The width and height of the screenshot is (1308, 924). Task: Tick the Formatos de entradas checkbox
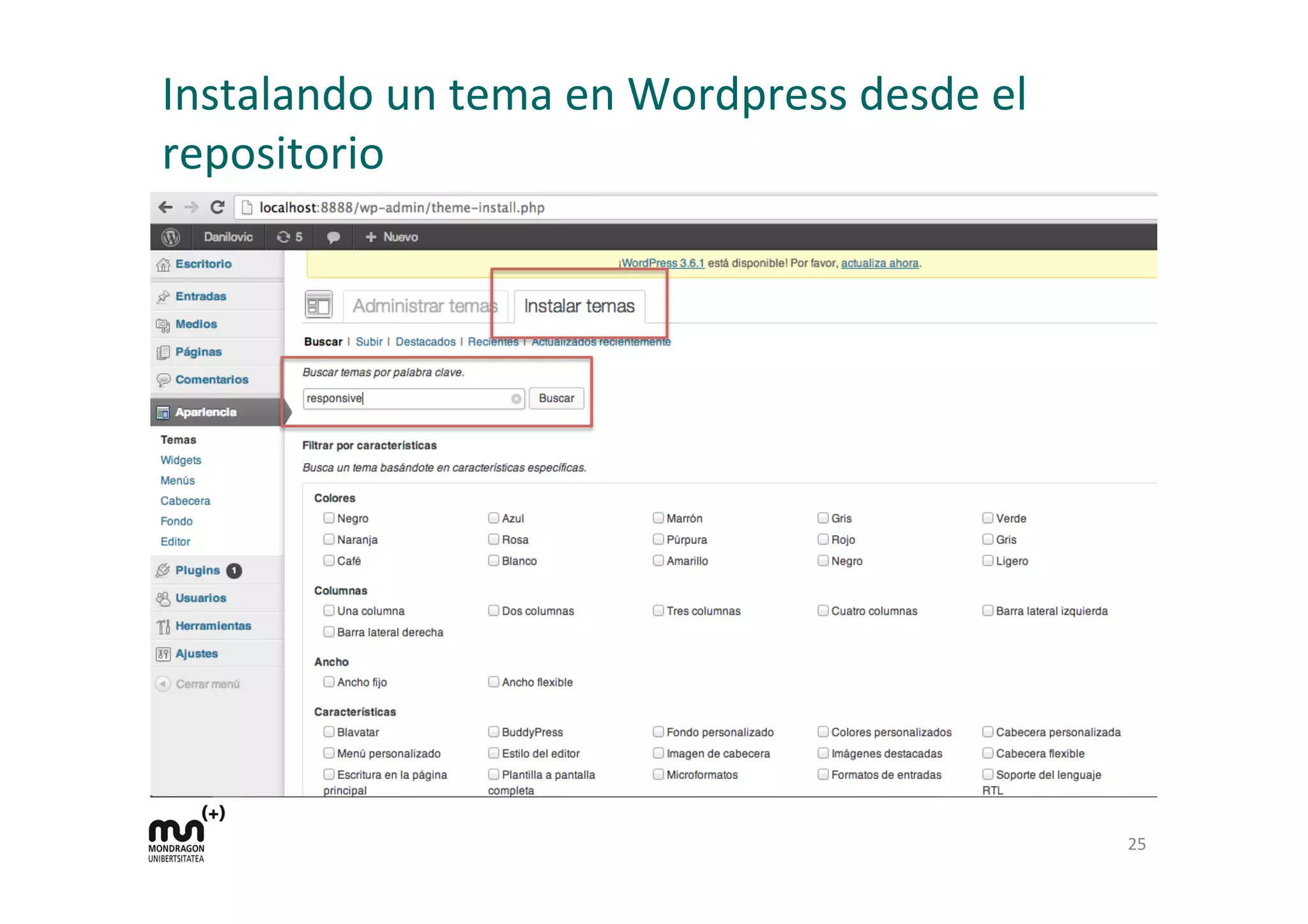(x=823, y=774)
